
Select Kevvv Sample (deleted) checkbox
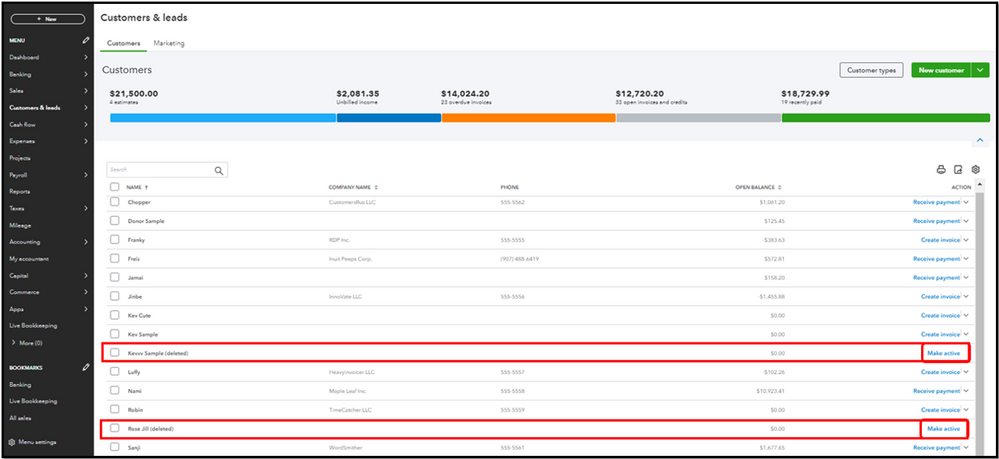(115, 353)
